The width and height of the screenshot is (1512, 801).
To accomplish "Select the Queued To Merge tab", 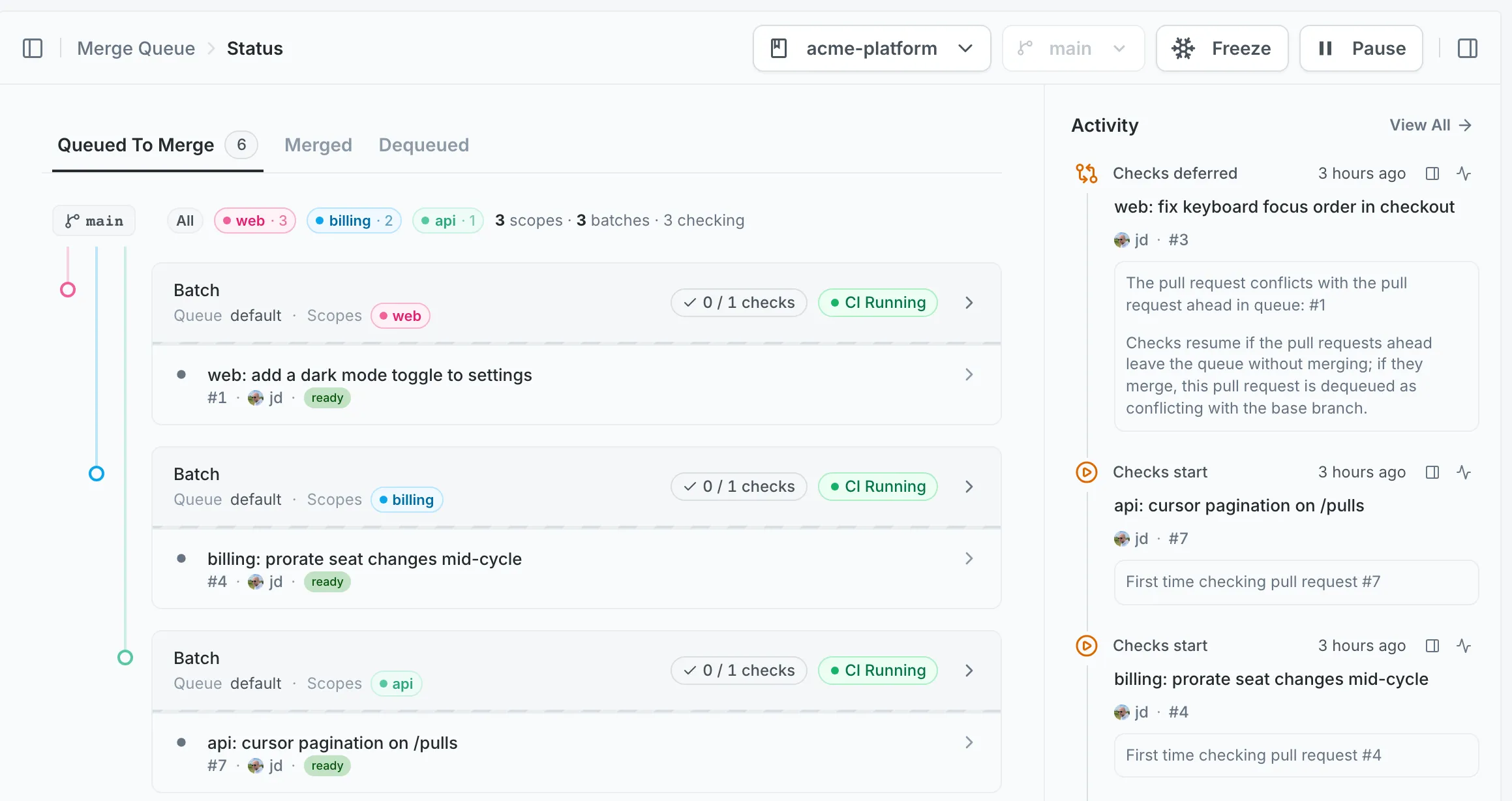I will coord(157,145).
